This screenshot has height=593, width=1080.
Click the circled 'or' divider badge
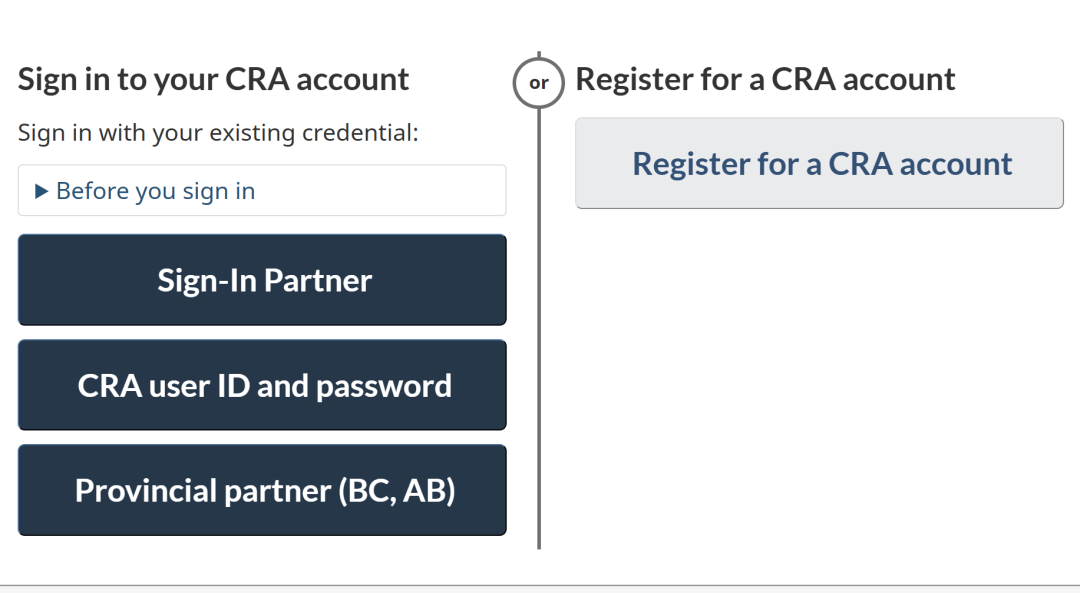(x=539, y=83)
